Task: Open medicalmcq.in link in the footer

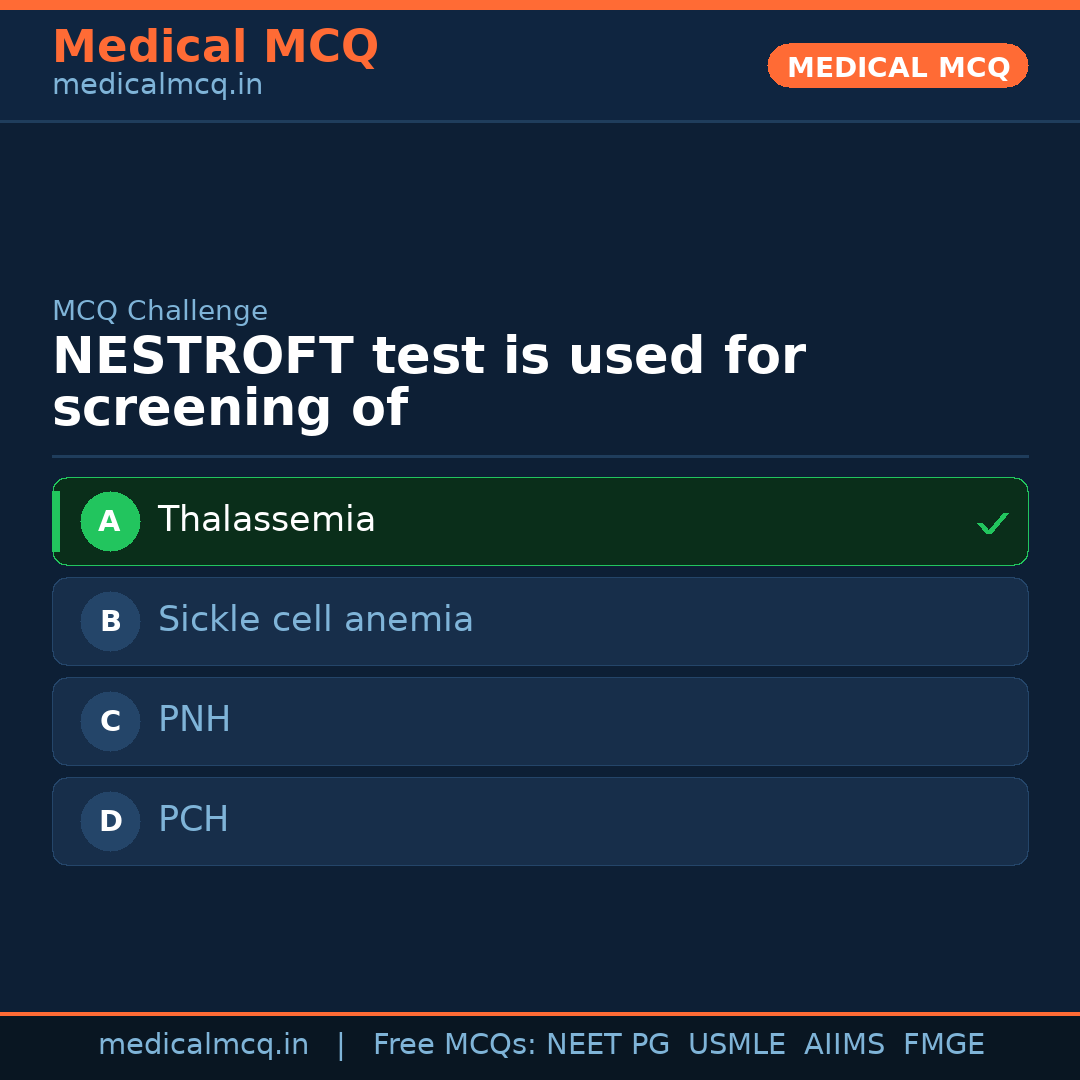Action: point(203,1045)
